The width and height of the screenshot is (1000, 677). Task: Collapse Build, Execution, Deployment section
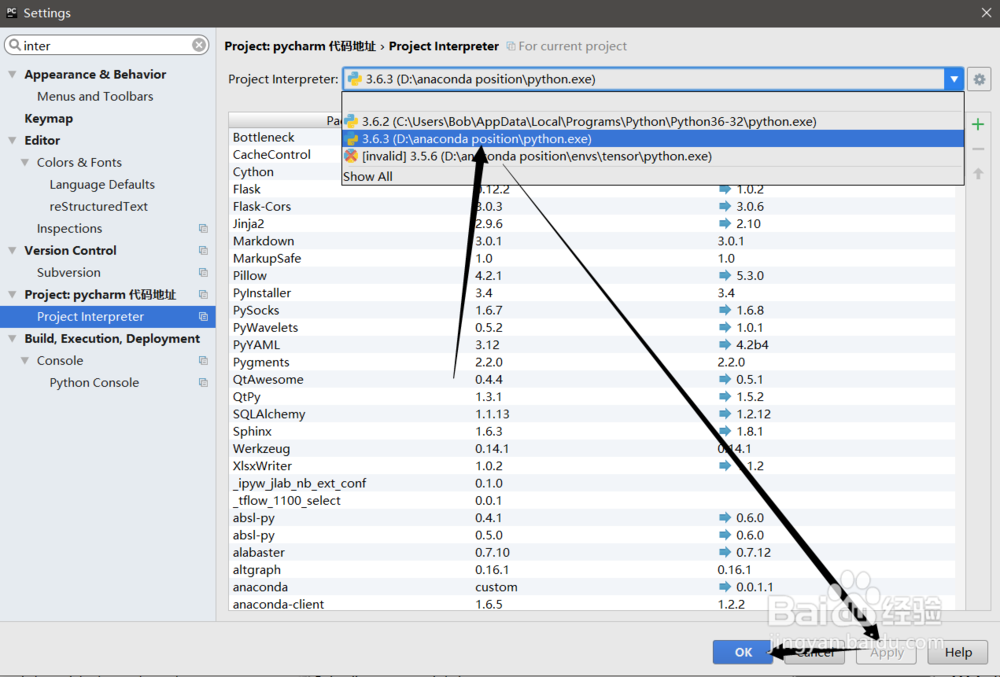[12, 338]
